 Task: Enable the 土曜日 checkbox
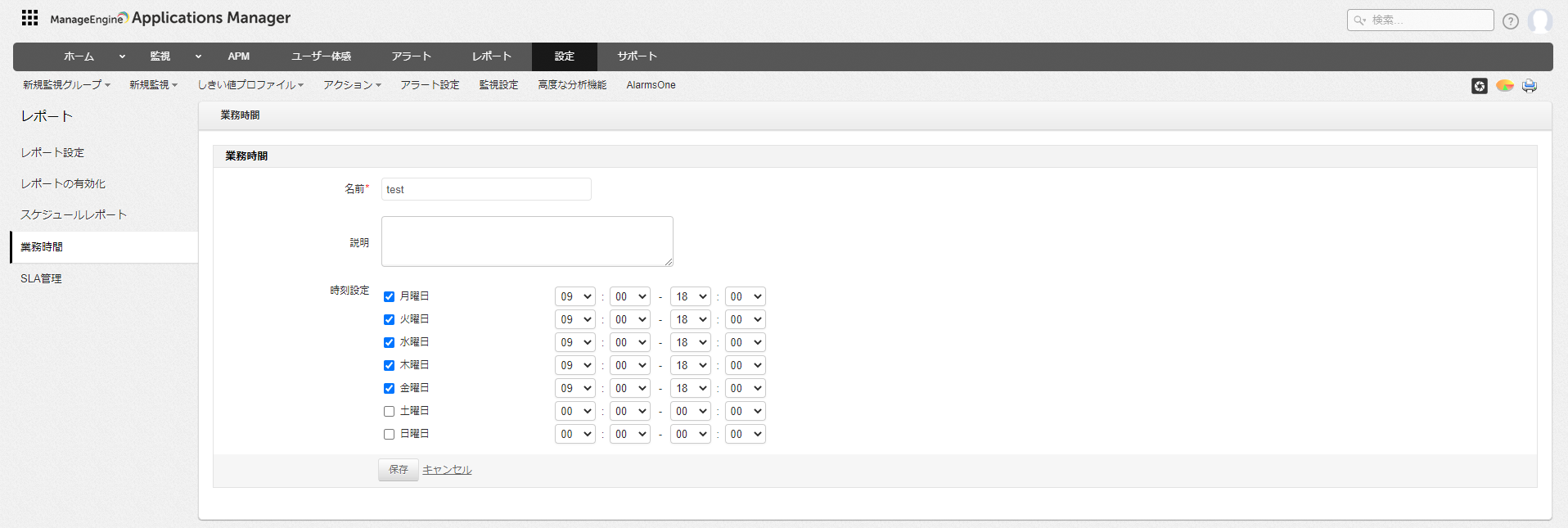[x=389, y=412]
